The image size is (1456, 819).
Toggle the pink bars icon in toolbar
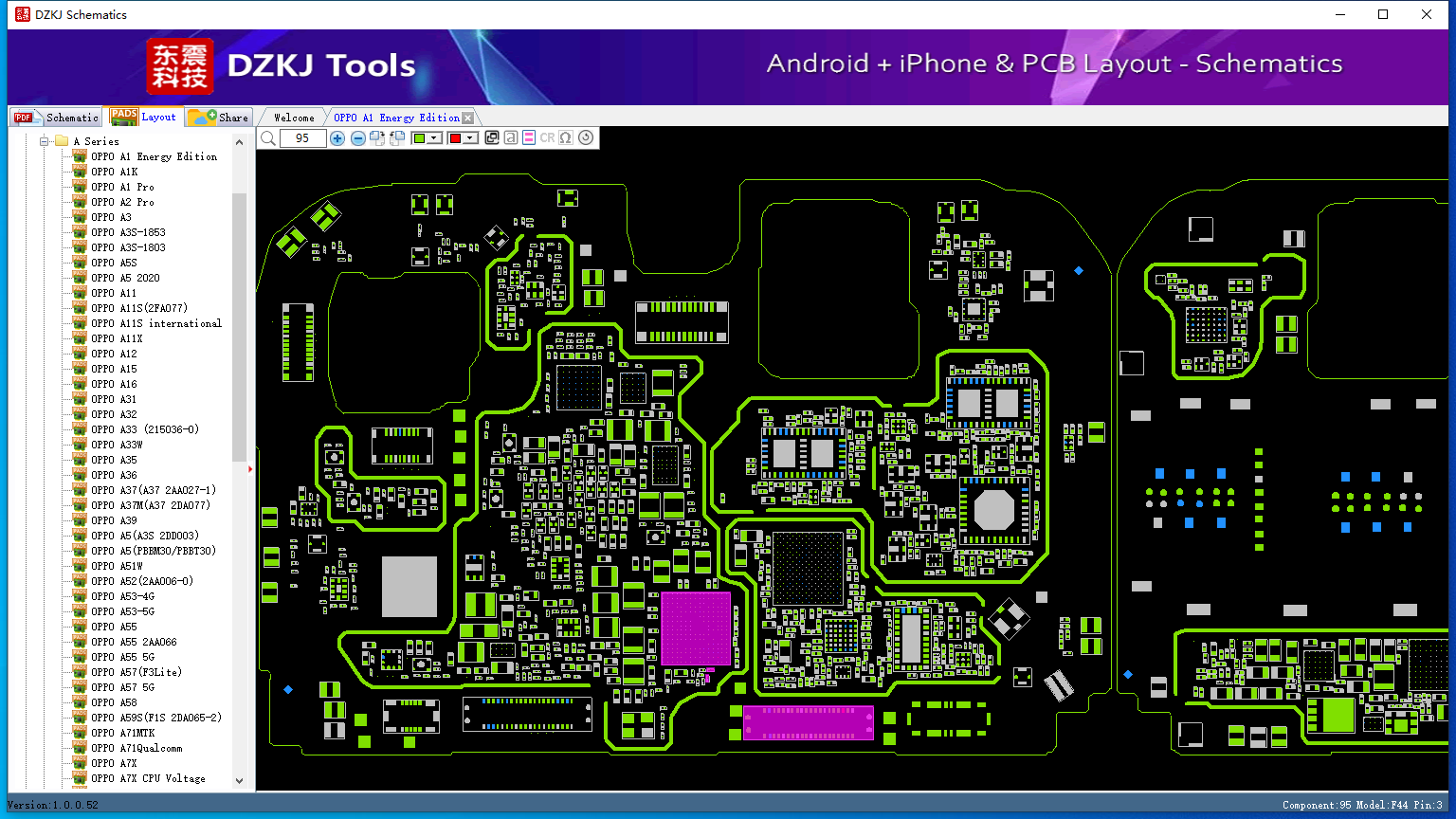(x=529, y=138)
